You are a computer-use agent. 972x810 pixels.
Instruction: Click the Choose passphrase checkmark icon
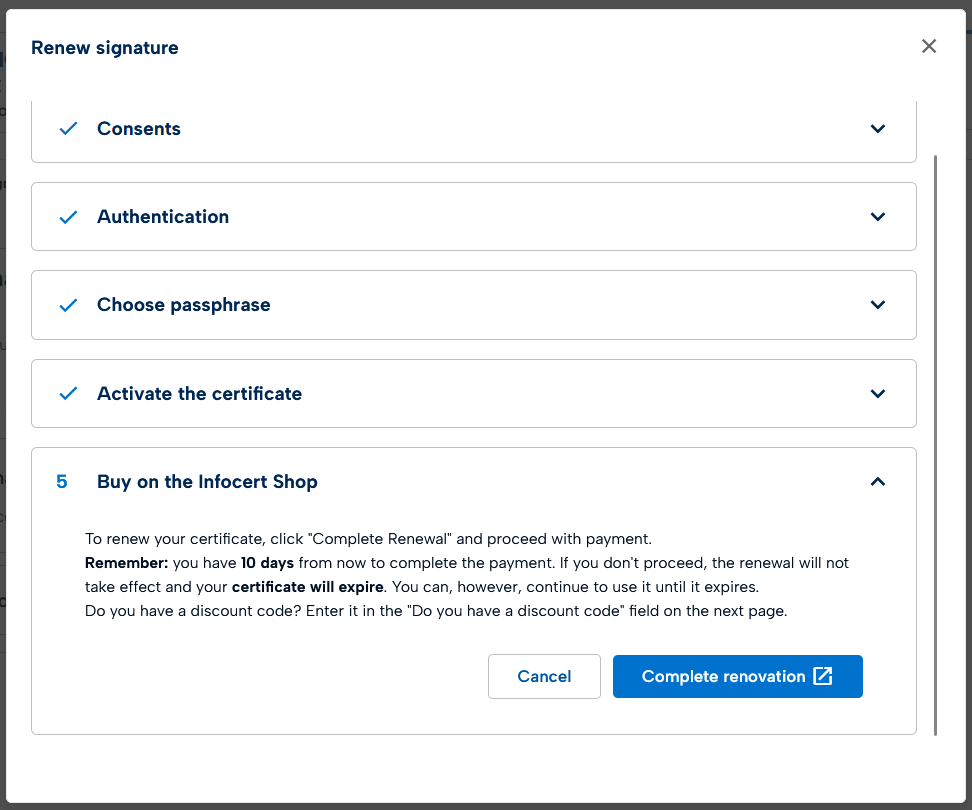point(68,305)
